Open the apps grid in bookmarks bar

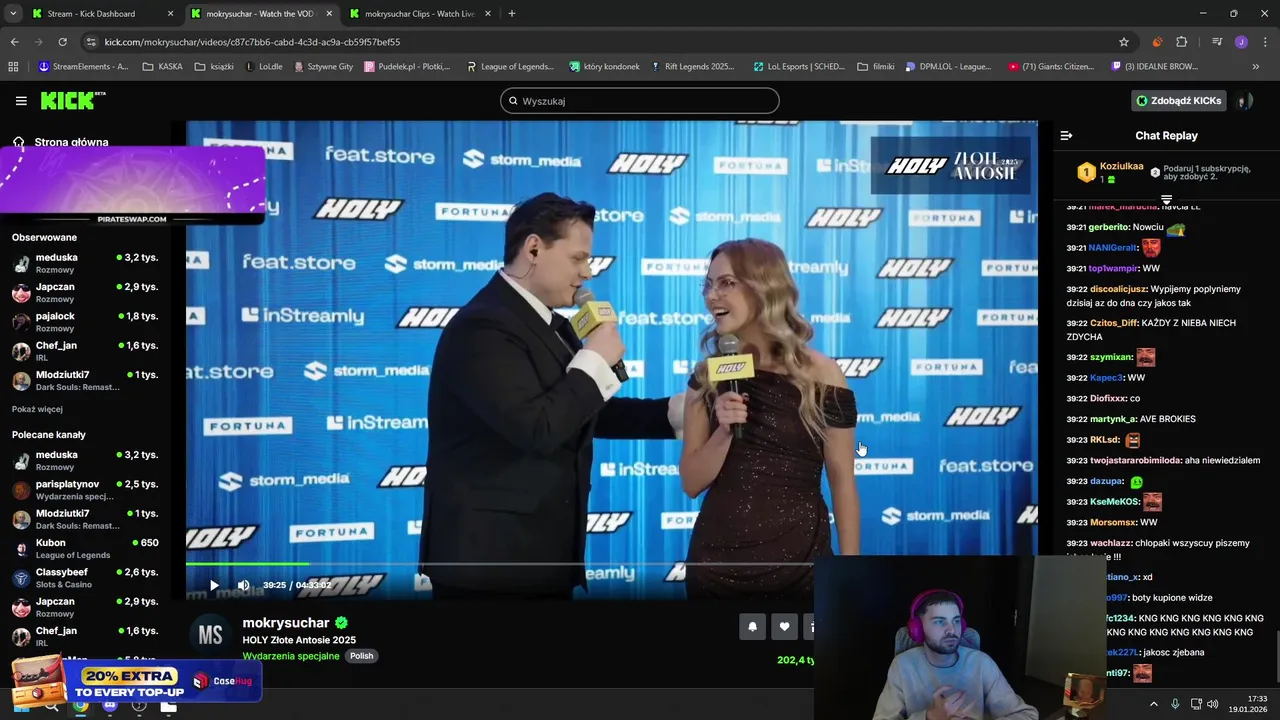click(x=13, y=67)
